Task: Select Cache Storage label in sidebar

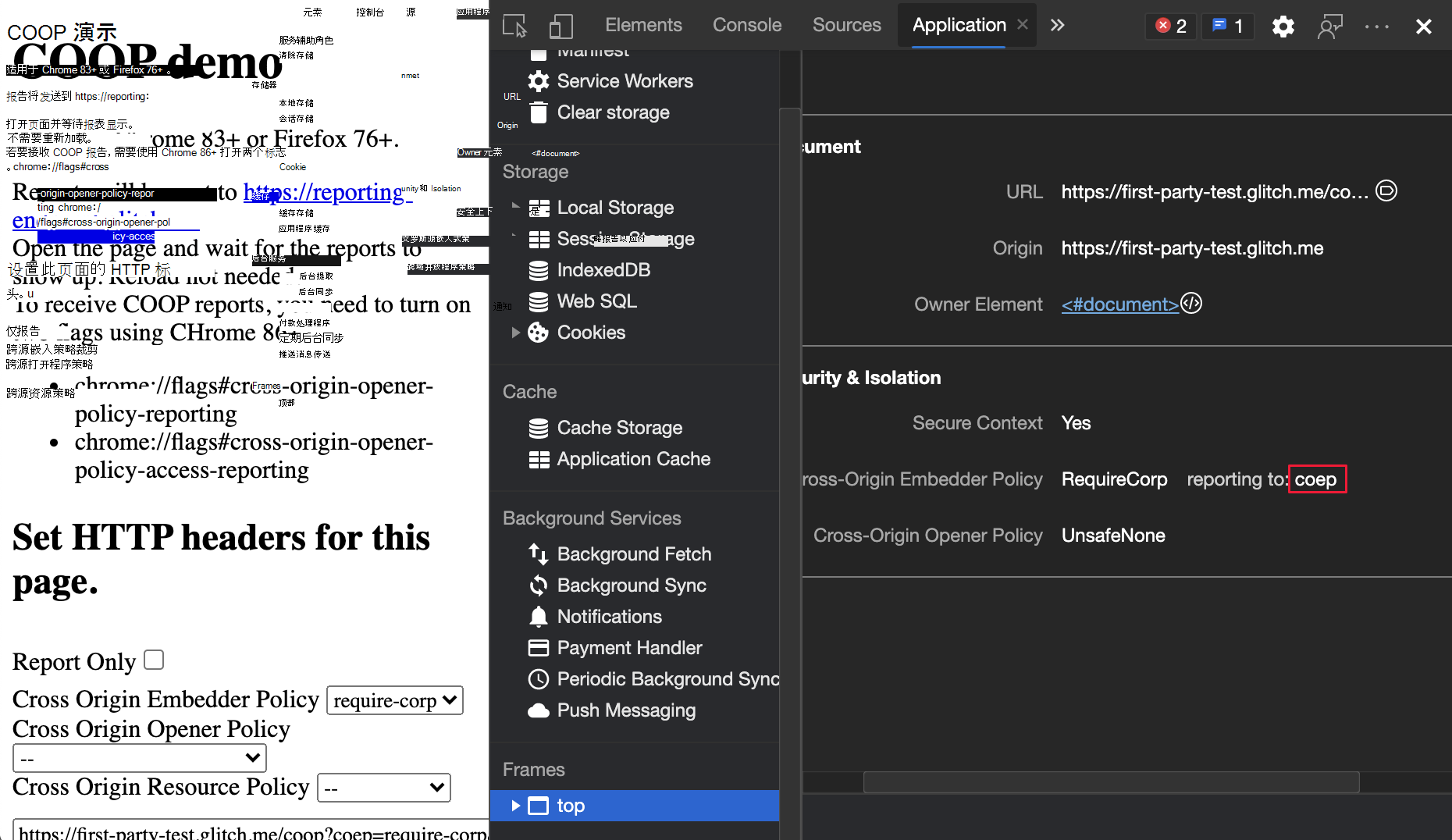Action: [620, 428]
